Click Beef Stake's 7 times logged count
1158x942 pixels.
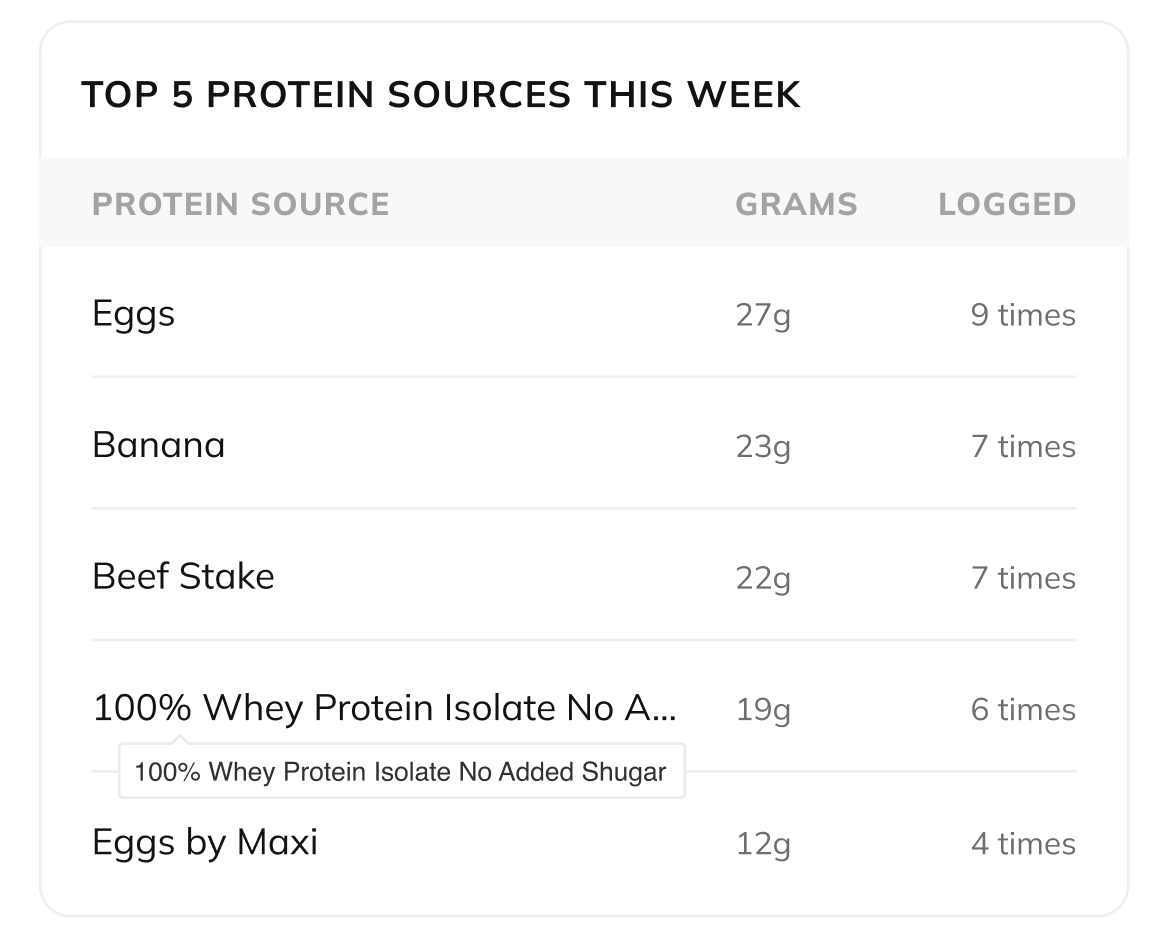click(1023, 578)
